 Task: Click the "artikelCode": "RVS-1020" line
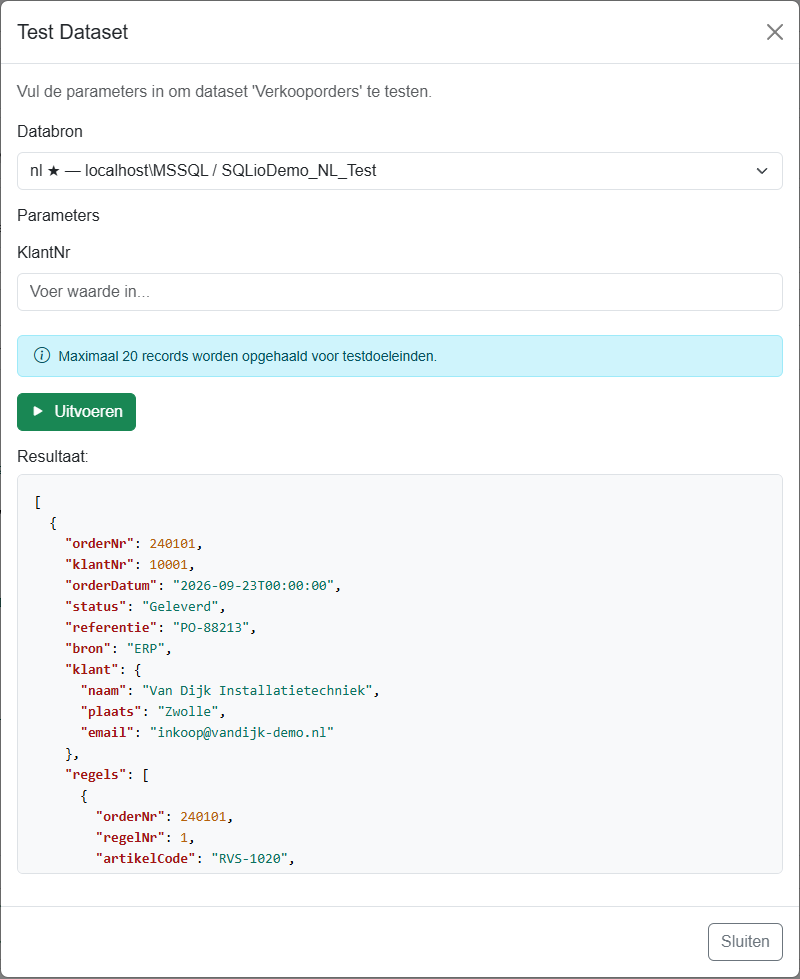(195, 858)
